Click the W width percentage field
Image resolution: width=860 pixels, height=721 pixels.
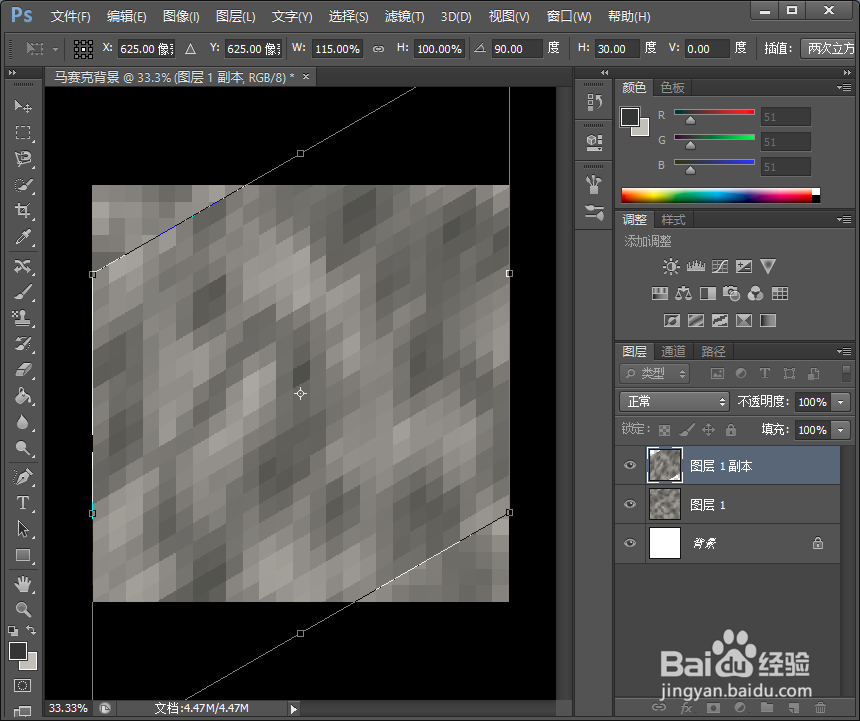[337, 49]
